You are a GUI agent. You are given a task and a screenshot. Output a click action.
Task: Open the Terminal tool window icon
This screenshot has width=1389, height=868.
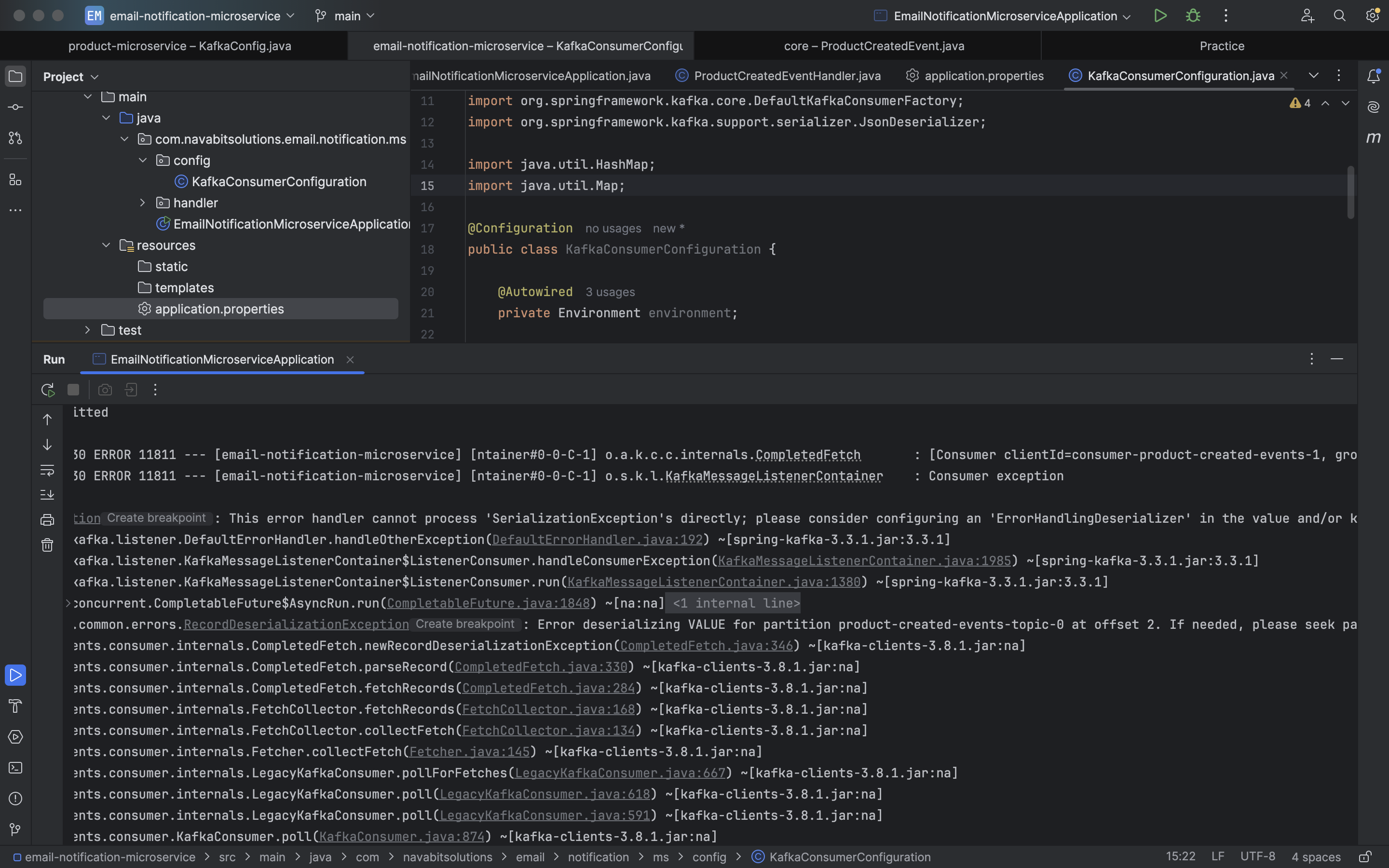click(x=15, y=768)
